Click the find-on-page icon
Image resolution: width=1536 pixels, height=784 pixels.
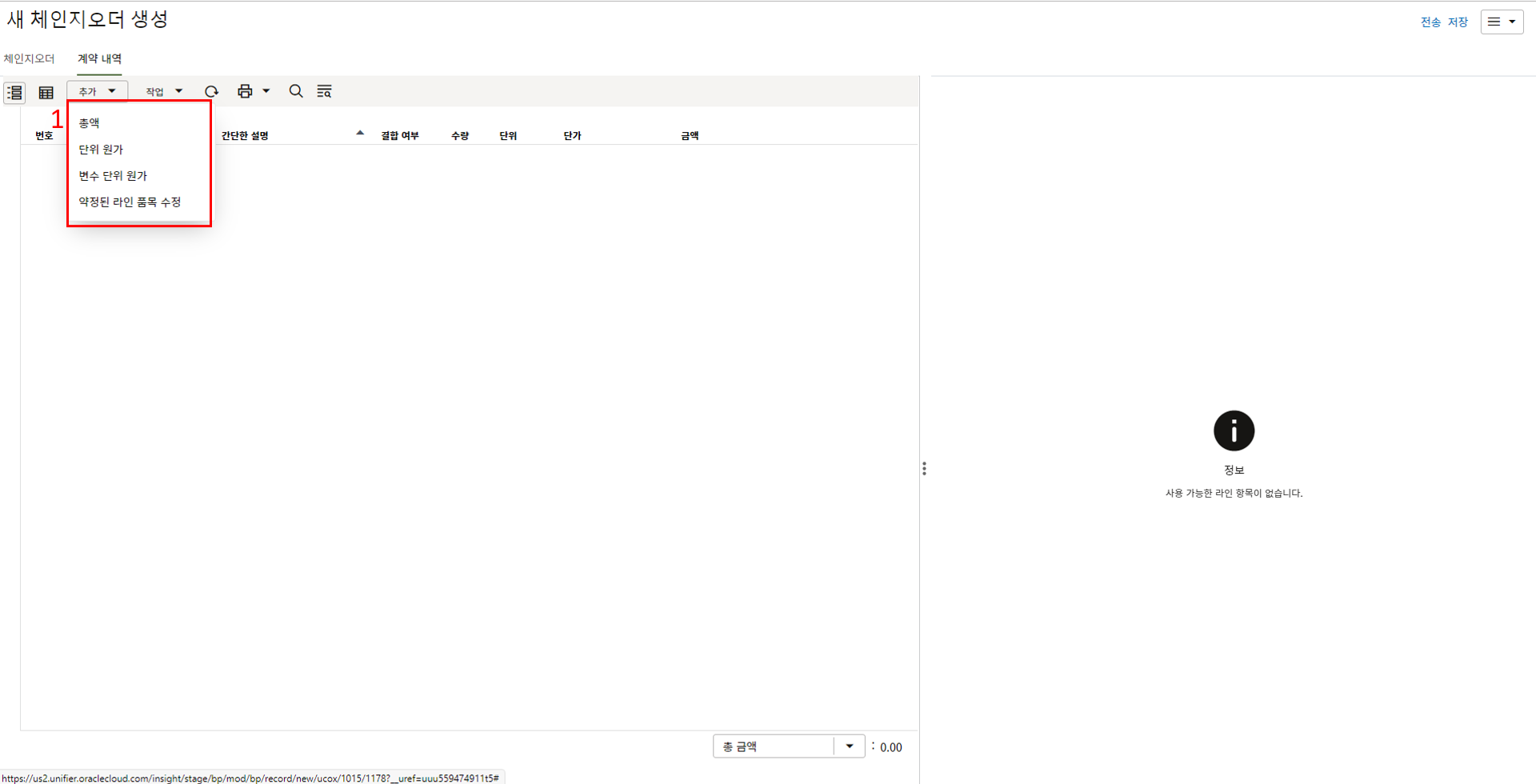click(x=324, y=91)
